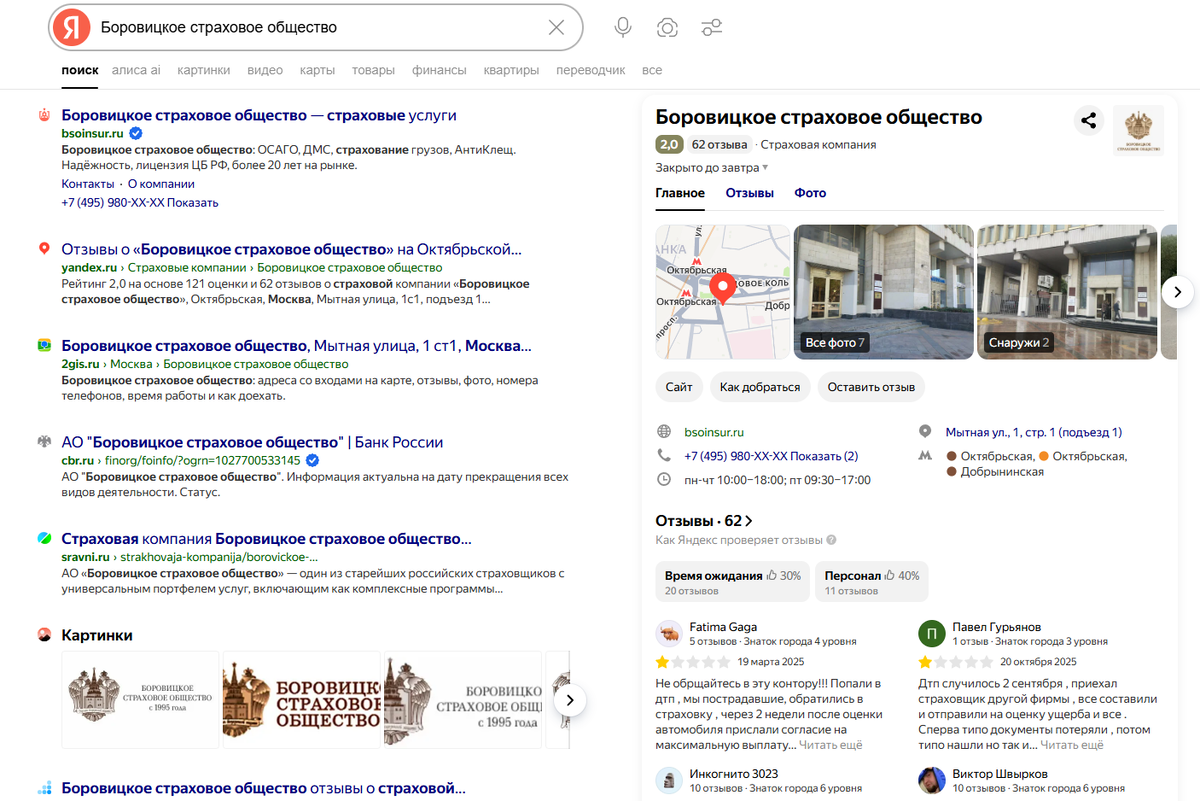
Task: Open Инкогнито 3023's avatar
Action: coord(669,780)
